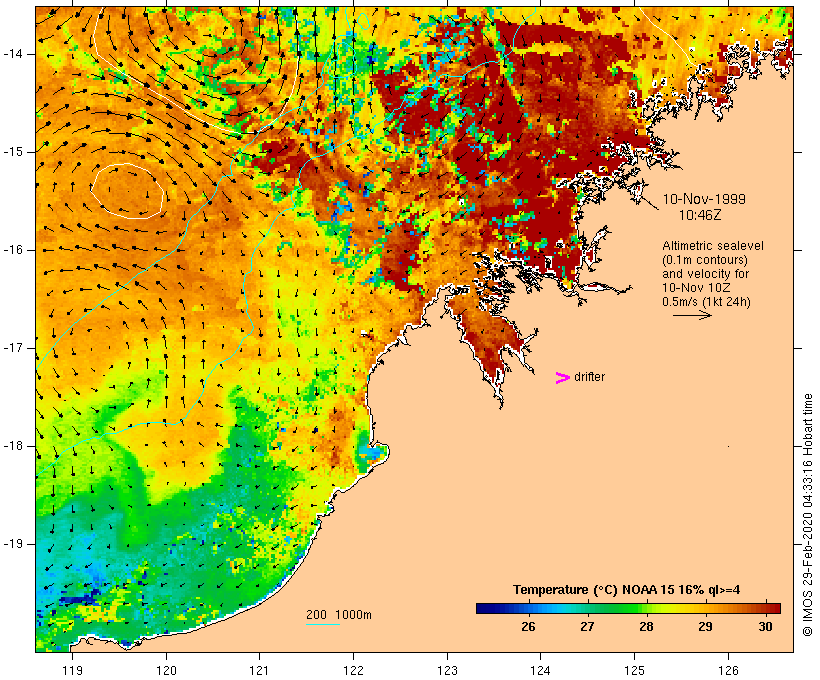This screenshot has width=820, height=680.
Task: Click the closed white eddy contour oval
Action: (127, 191)
